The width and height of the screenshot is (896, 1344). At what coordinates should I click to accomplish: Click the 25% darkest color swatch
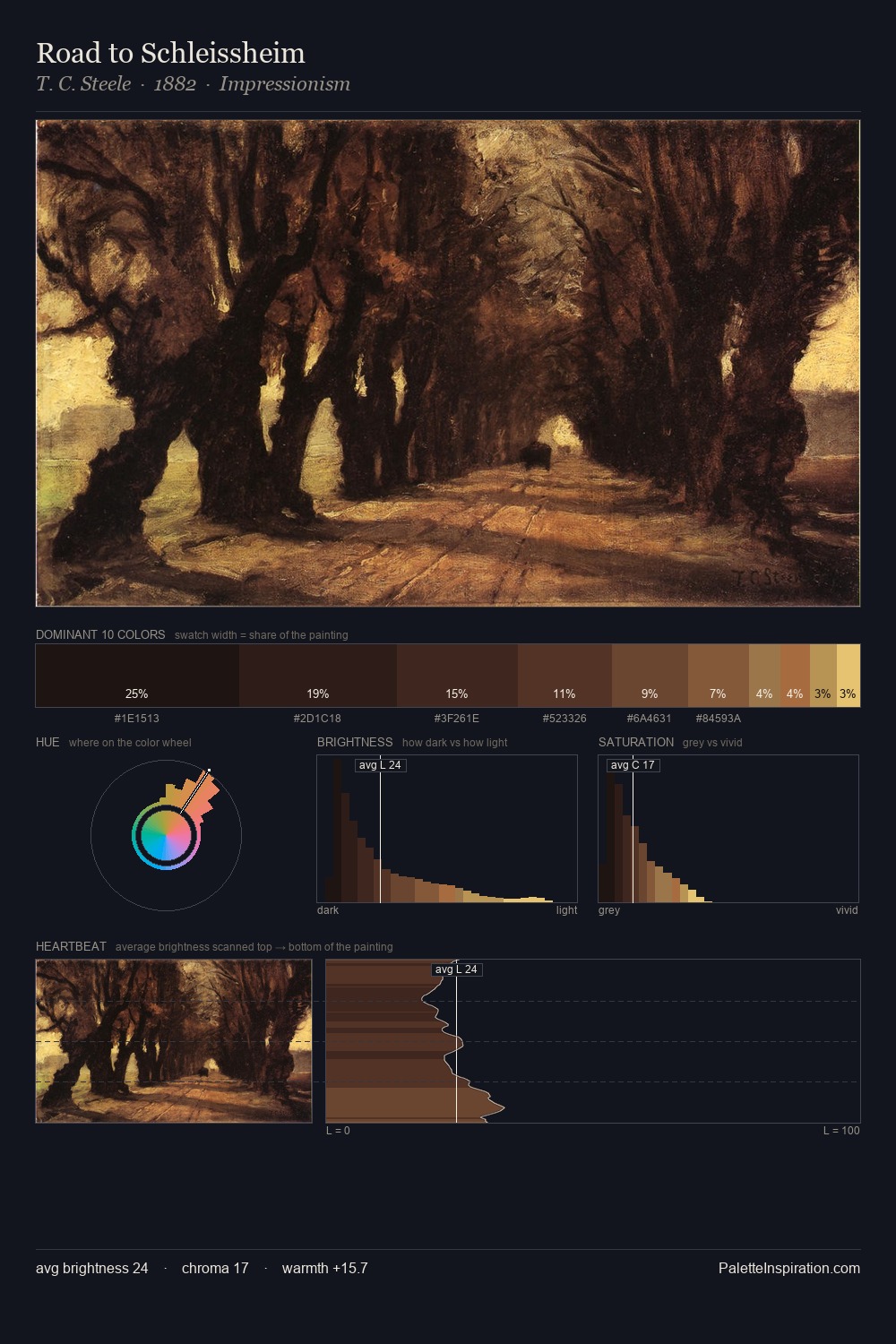pos(137,676)
